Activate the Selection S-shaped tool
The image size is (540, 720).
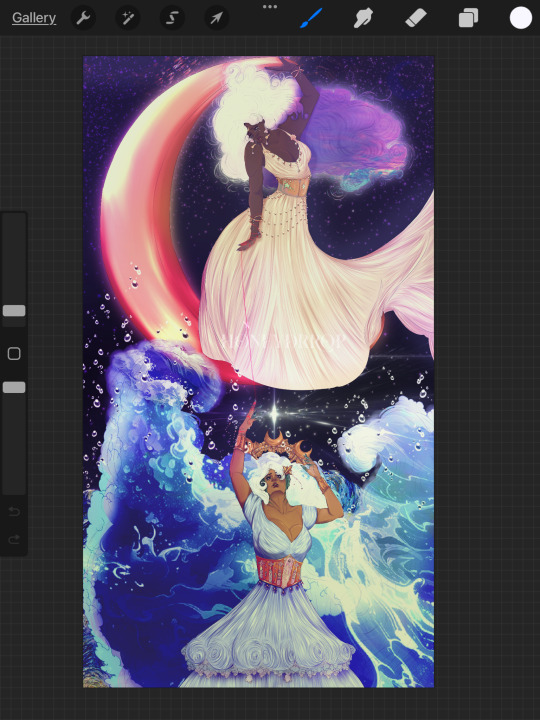172,18
